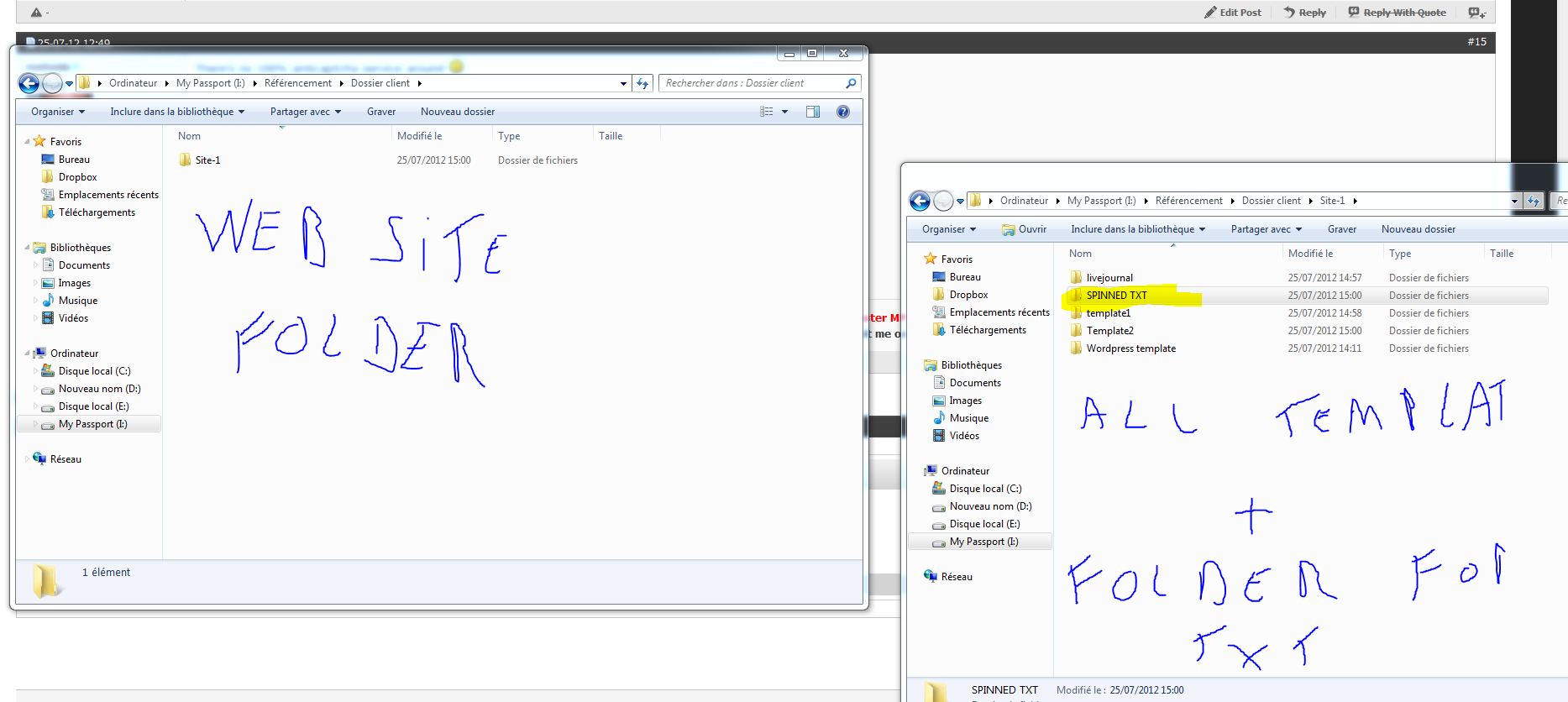Open Disque local (C:) in Site-1 sidebar
The width and height of the screenshot is (1568, 702).
coord(977,489)
